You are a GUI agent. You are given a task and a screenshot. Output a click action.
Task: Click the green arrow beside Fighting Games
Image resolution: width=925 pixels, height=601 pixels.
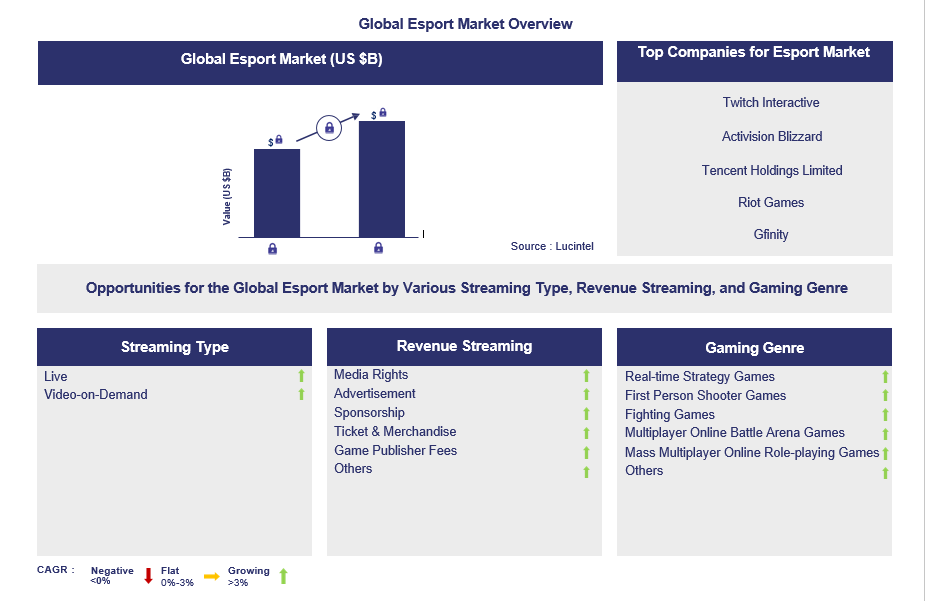(885, 415)
